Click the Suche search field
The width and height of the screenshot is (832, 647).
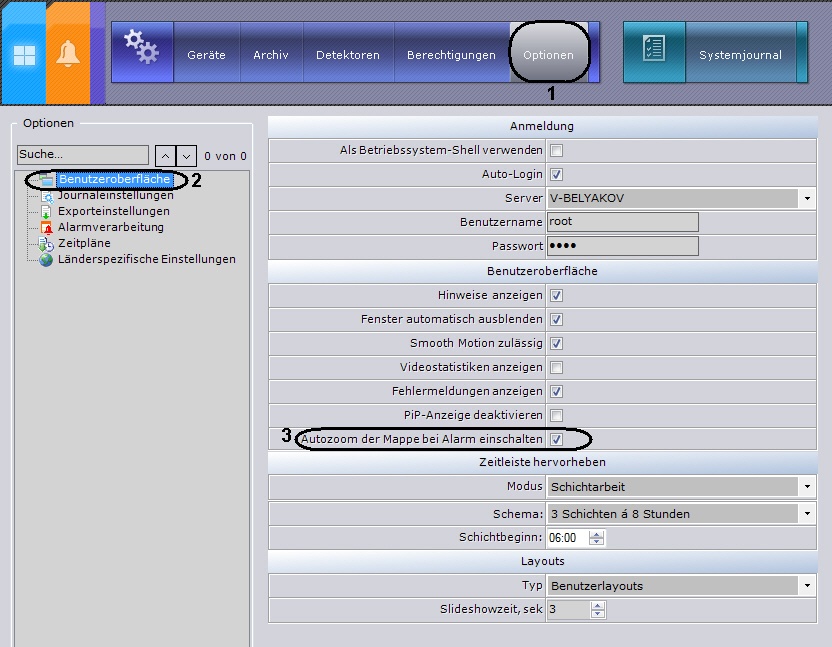click(83, 154)
